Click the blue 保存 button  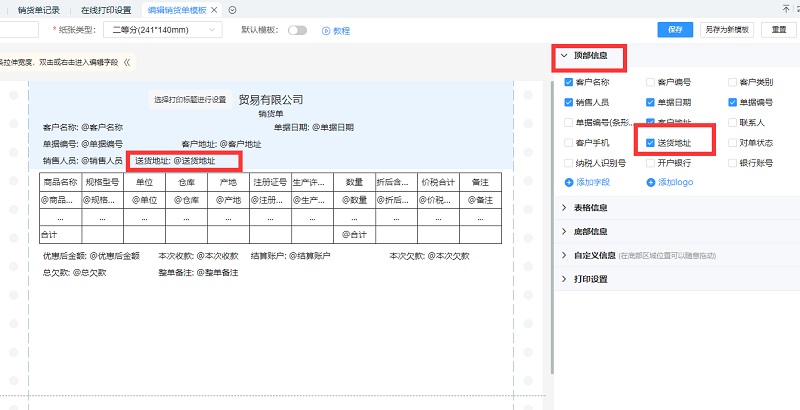(674, 30)
